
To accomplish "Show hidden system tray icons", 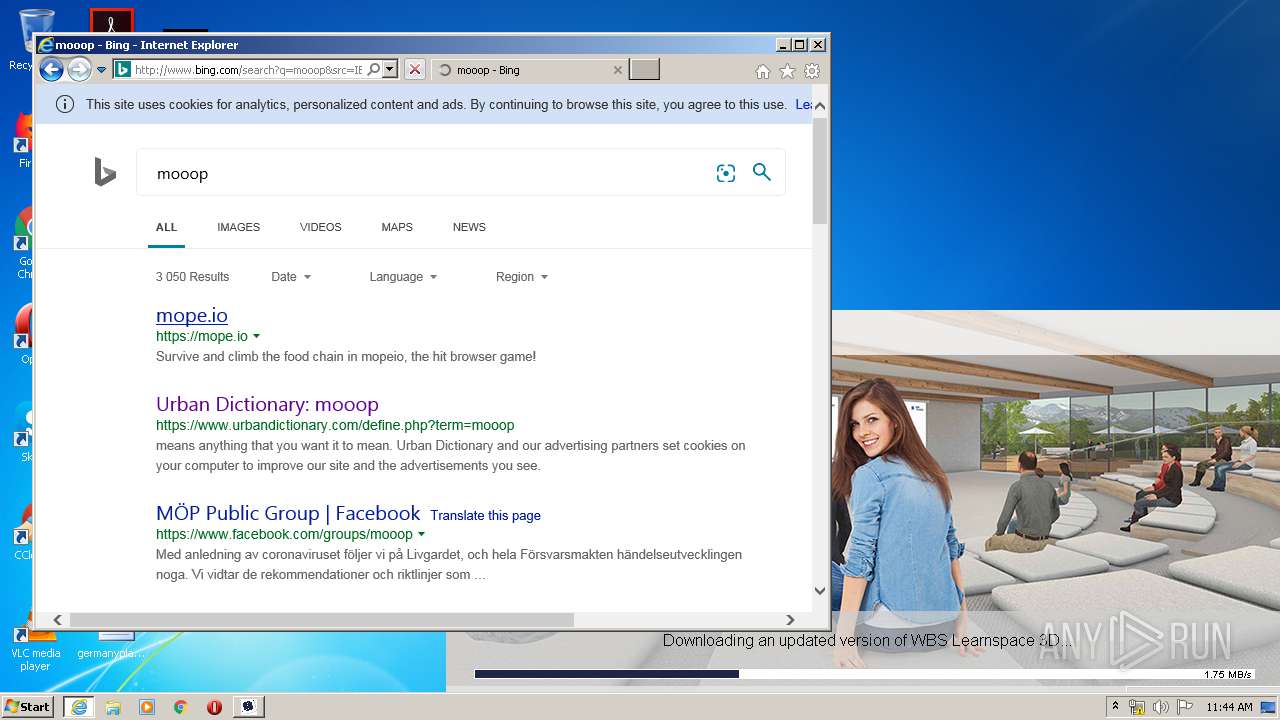I will (x=1115, y=707).
